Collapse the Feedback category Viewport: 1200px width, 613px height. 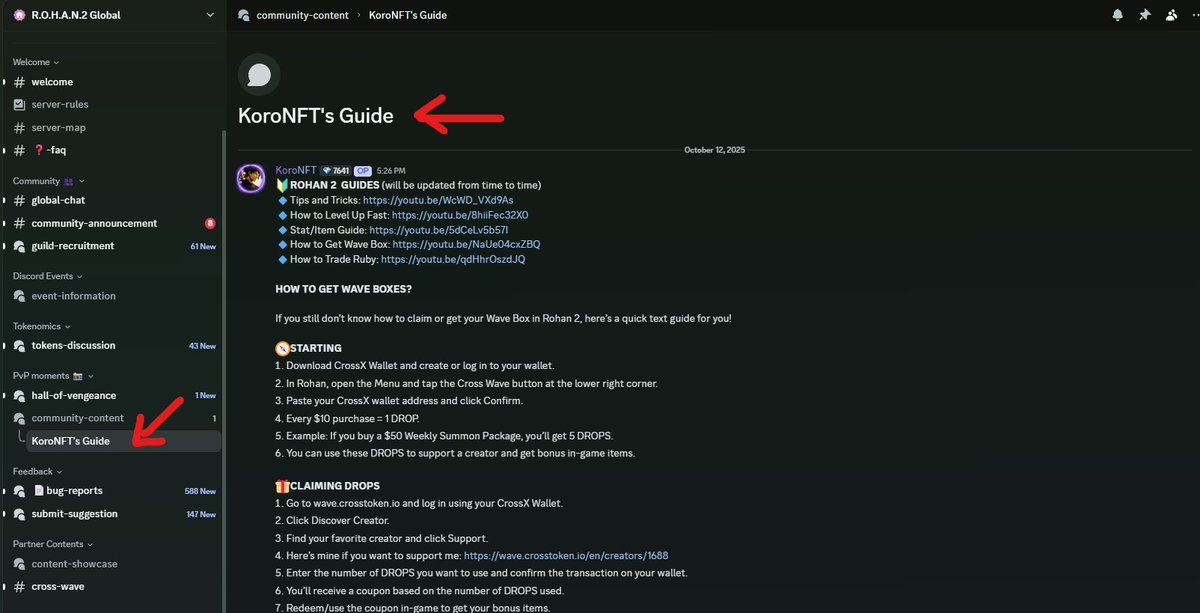37,471
